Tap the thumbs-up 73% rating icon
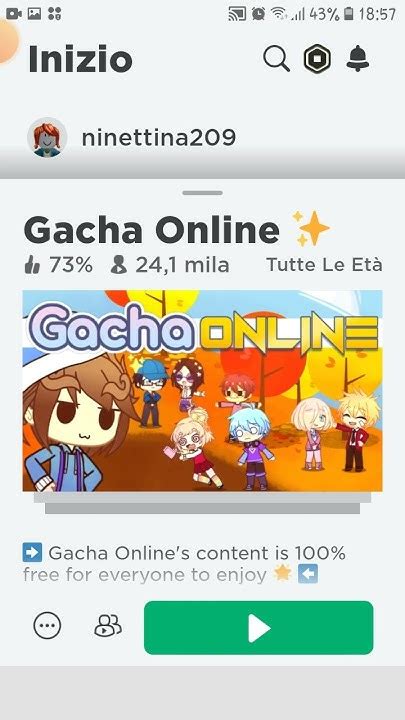Screen dimensions: 405x720 pyautogui.click(x=32, y=265)
